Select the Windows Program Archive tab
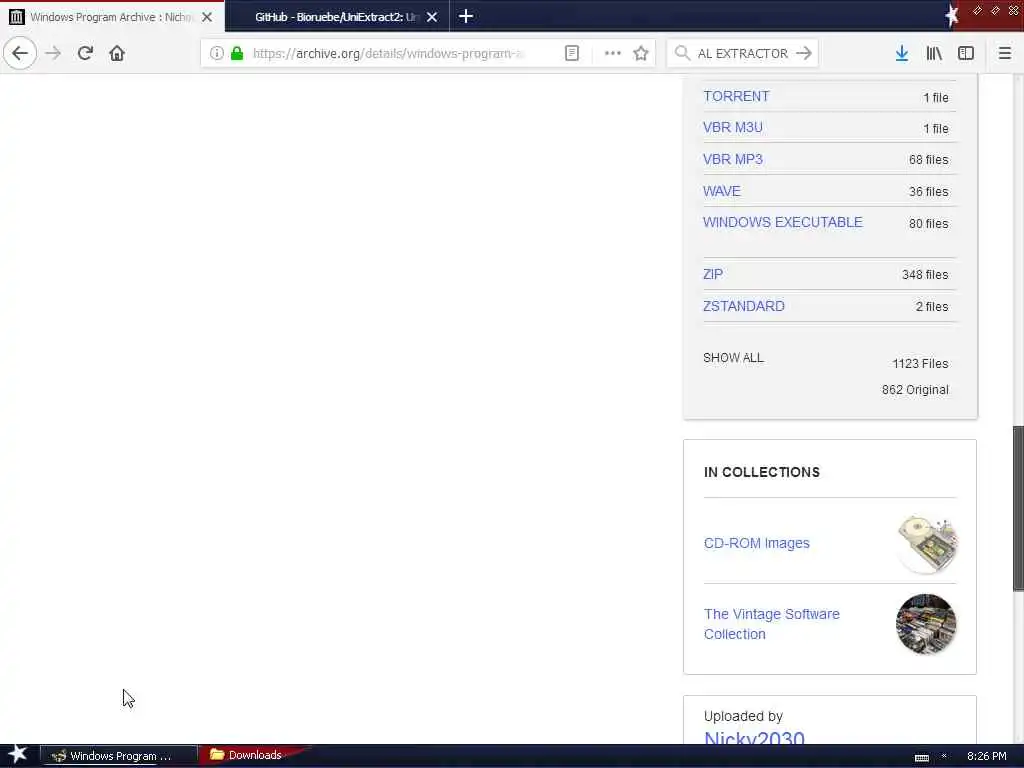Viewport: 1024px width, 768px height. click(112, 17)
